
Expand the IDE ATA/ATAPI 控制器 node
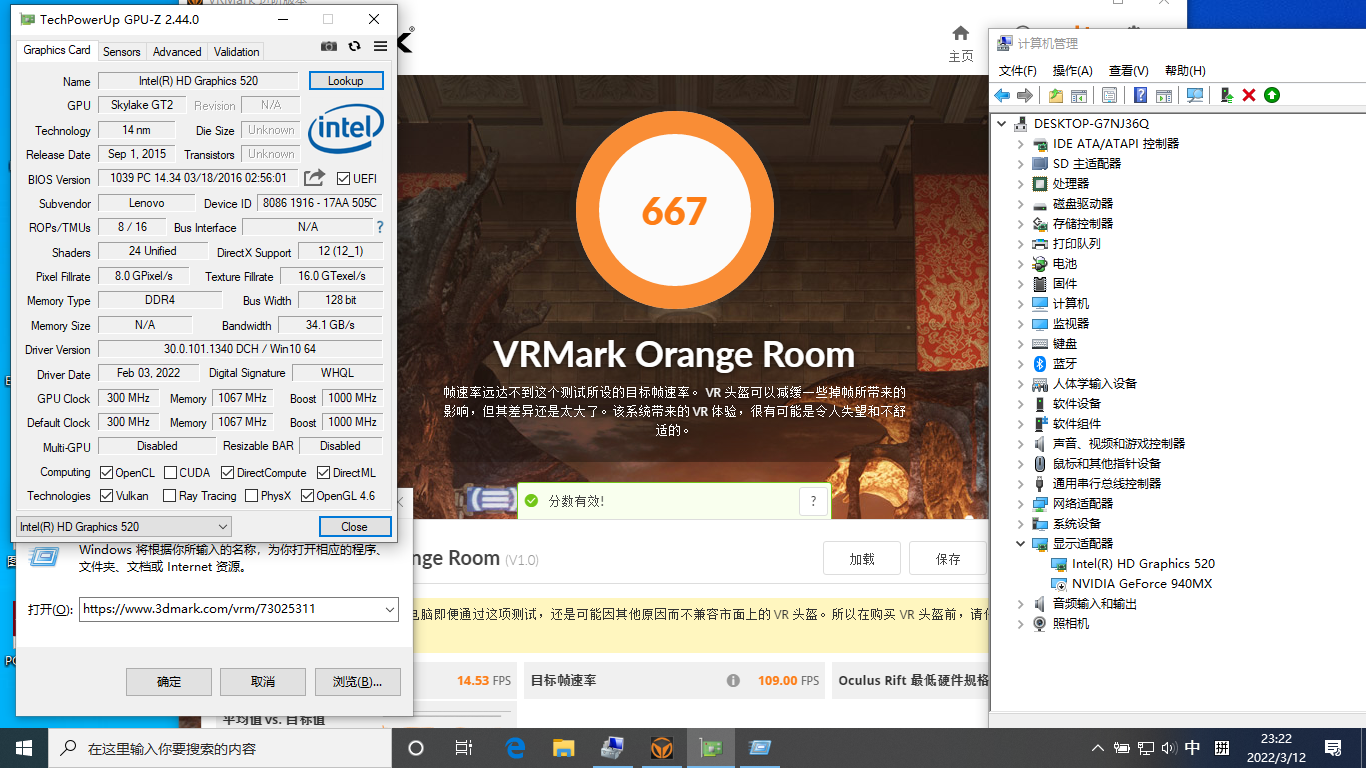click(1020, 144)
